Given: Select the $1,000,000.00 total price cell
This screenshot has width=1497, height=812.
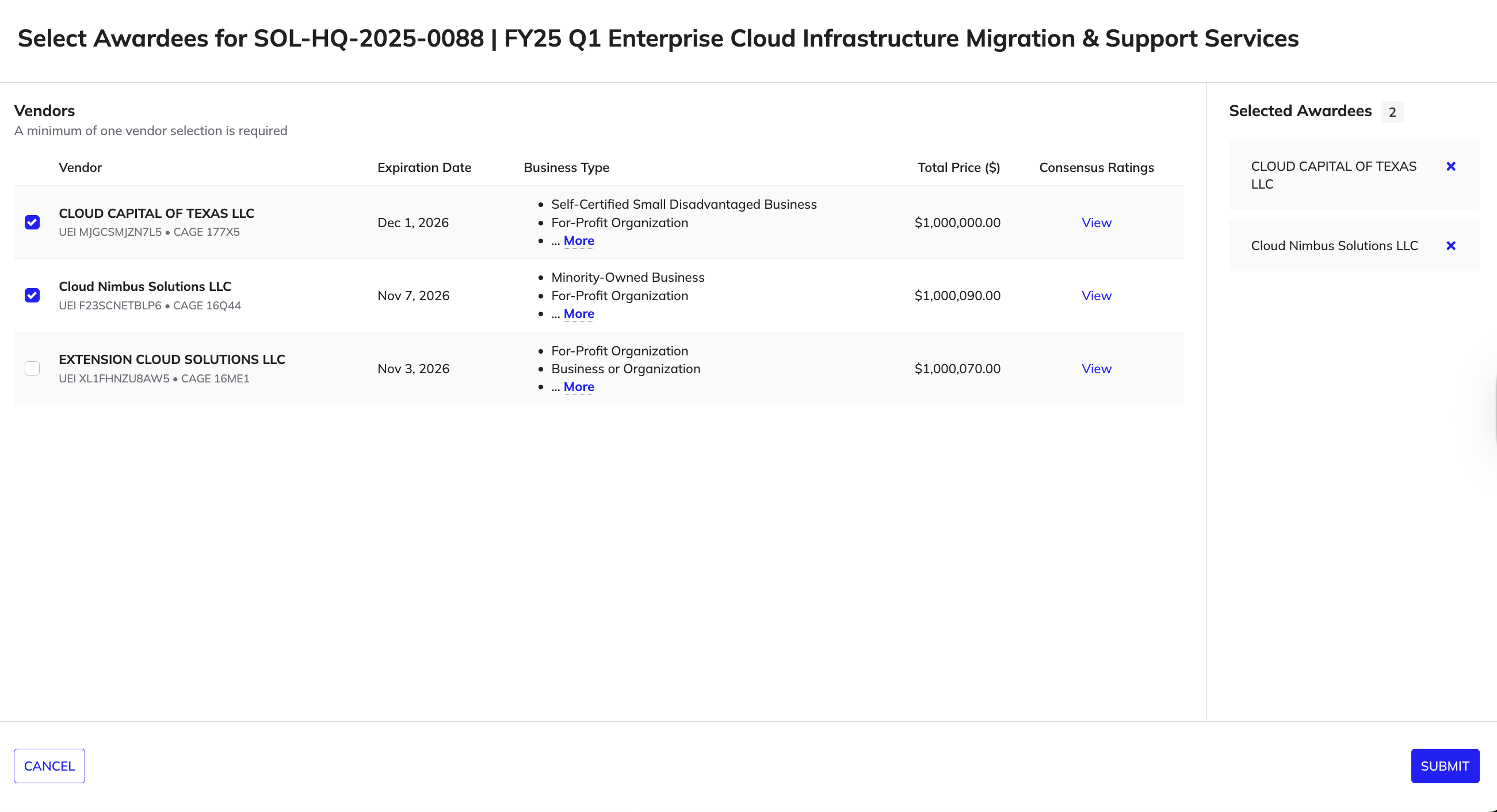Looking at the screenshot, I should click(x=957, y=223).
